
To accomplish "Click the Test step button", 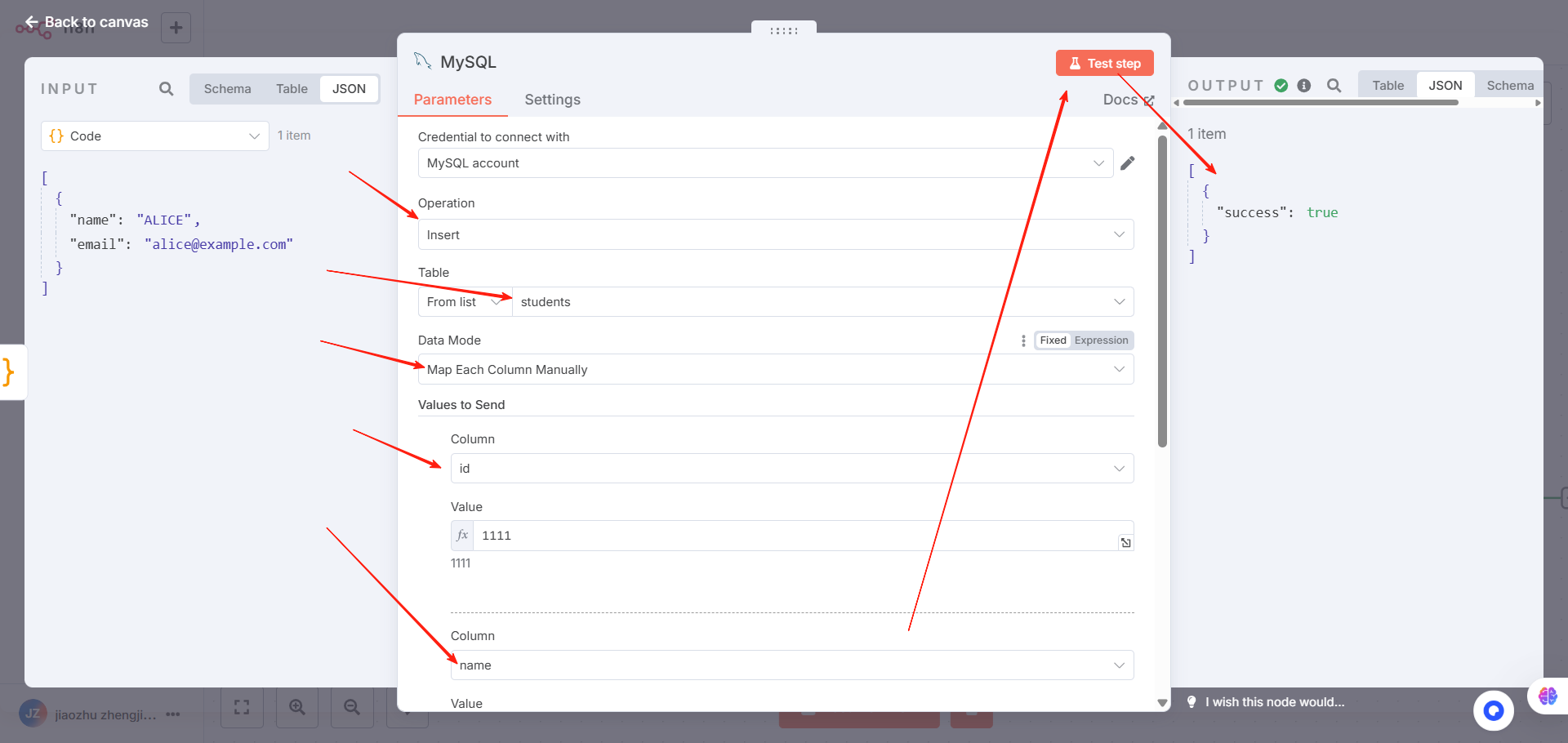I will click(1104, 63).
